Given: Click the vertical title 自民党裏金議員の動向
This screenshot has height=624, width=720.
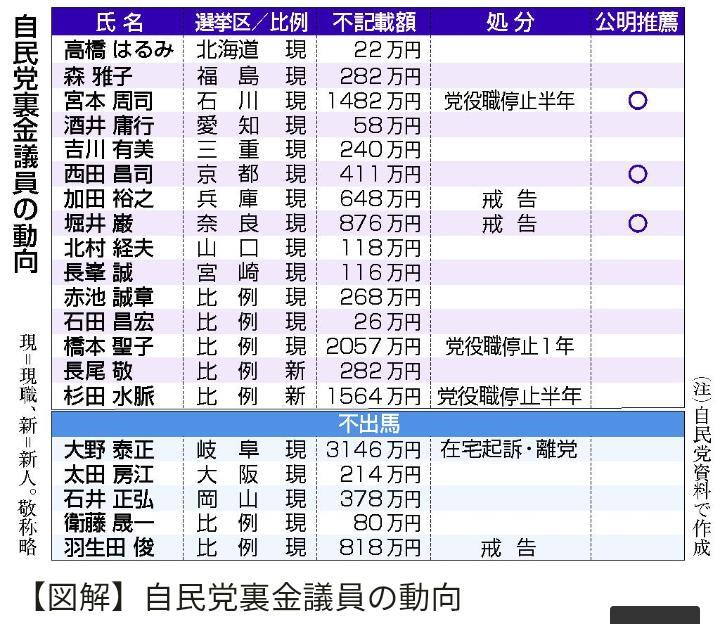Looking at the screenshot, I should click(x=25, y=144).
